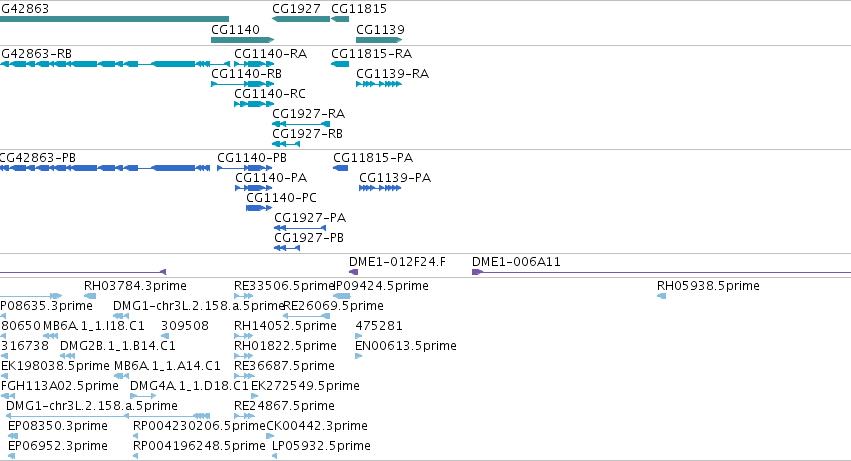Image resolution: width=851 pixels, height=461 pixels.
Task: Click the RH14052.5prime EST label
Action: tap(285, 326)
